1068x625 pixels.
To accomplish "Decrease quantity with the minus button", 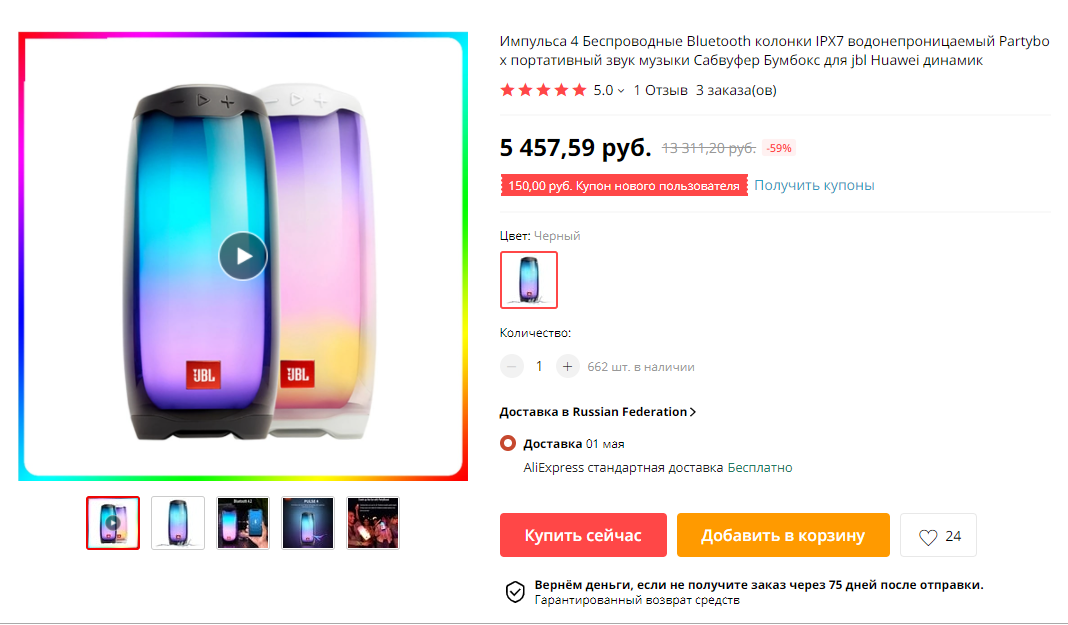I will click(512, 366).
